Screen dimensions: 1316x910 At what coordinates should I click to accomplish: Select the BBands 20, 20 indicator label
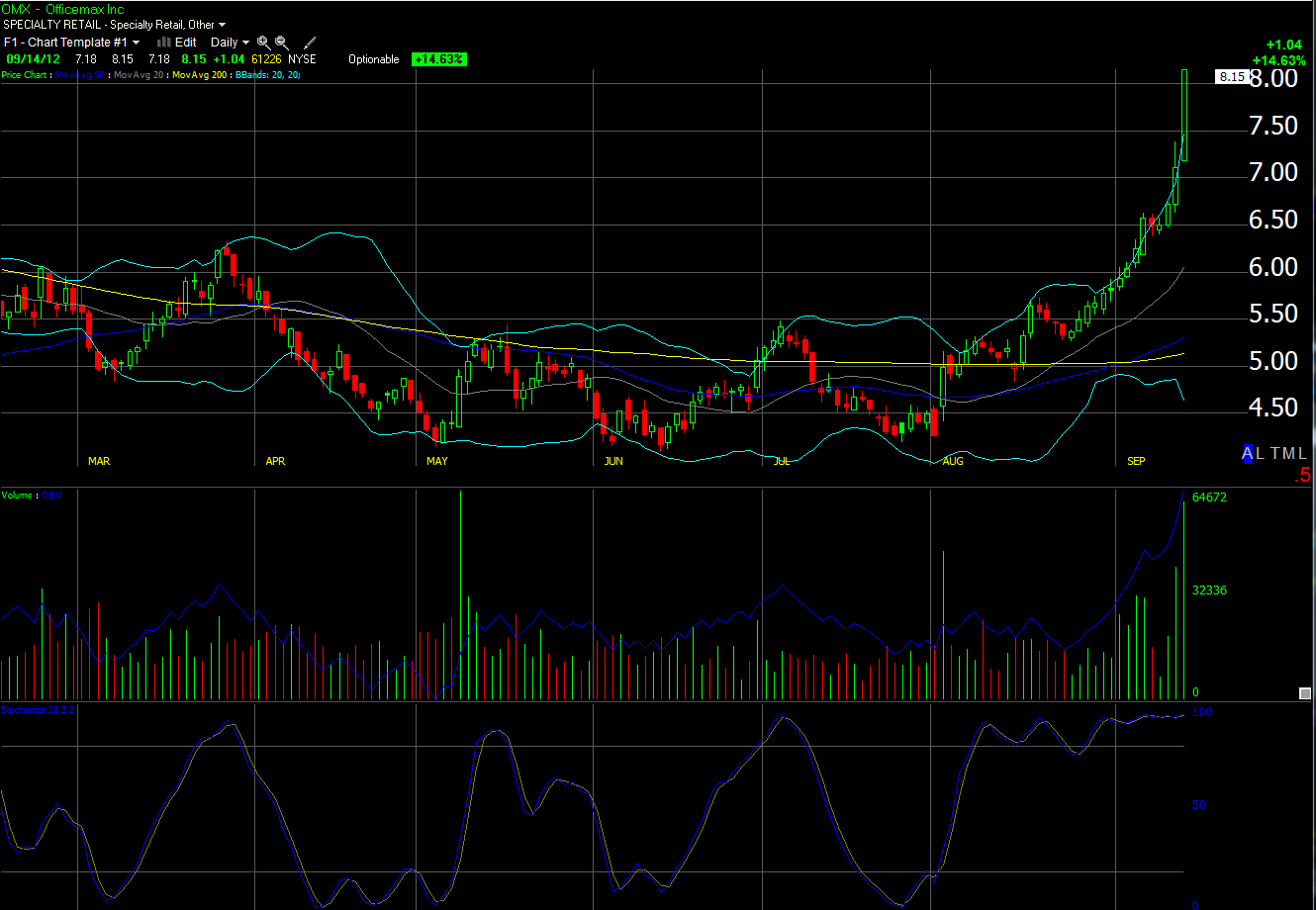click(x=267, y=75)
